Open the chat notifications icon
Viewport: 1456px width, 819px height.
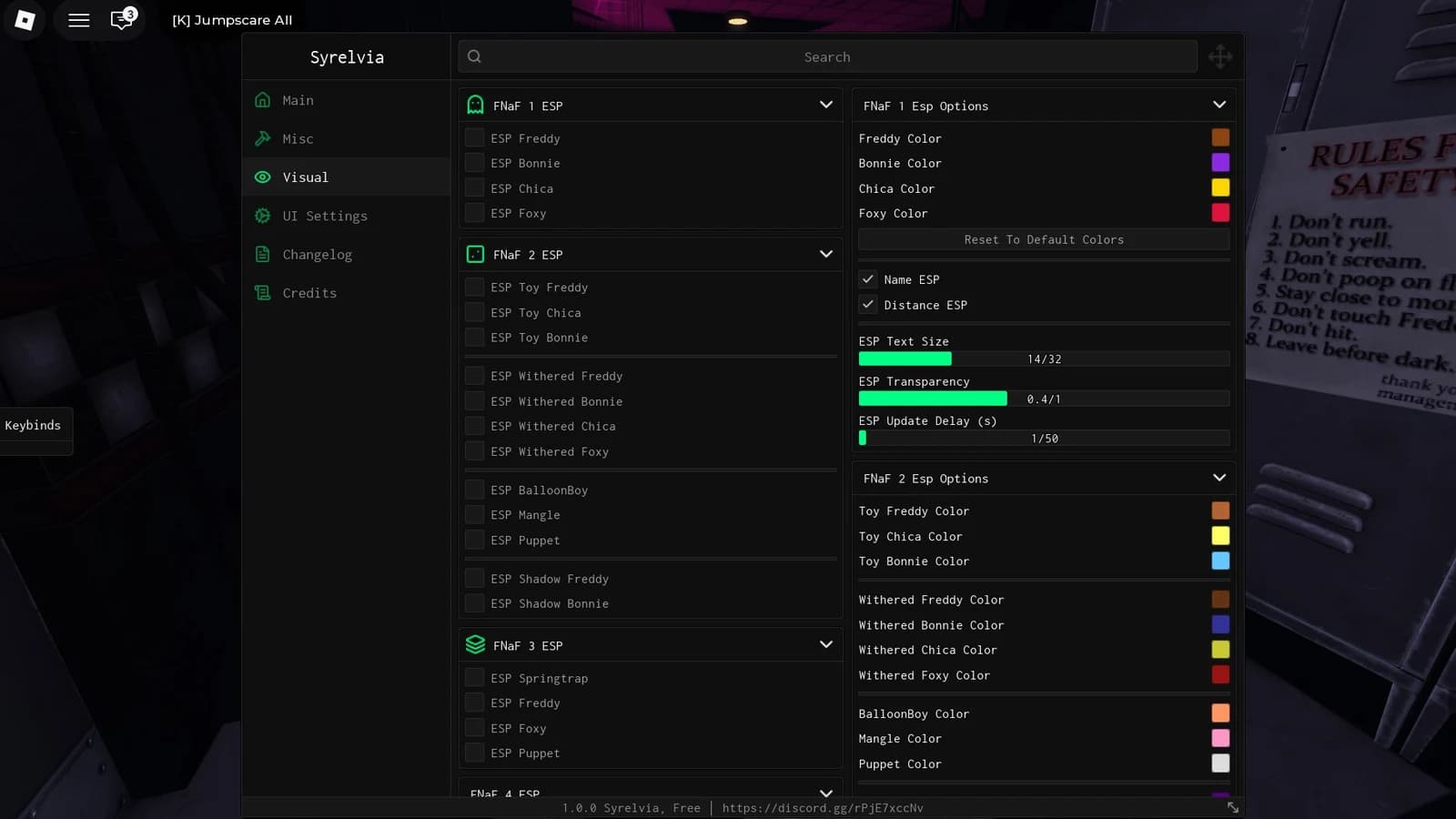coord(122,19)
